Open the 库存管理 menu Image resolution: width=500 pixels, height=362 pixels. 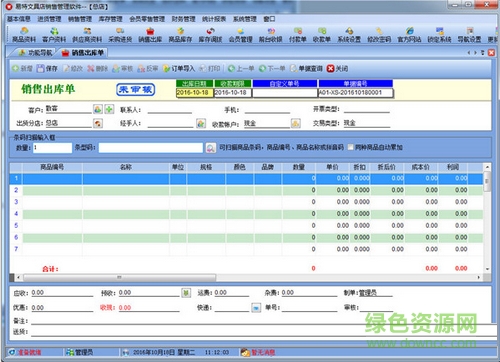[x=111, y=19]
